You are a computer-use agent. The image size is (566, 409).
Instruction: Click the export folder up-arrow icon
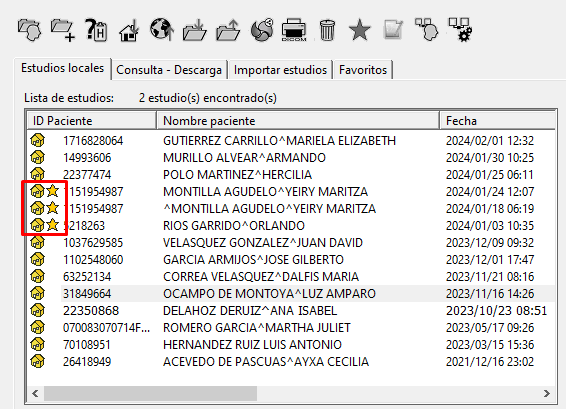tap(228, 30)
